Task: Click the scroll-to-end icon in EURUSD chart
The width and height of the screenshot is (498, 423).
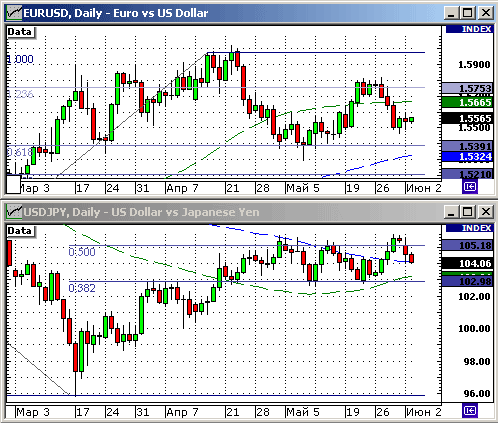Action: tap(470, 186)
